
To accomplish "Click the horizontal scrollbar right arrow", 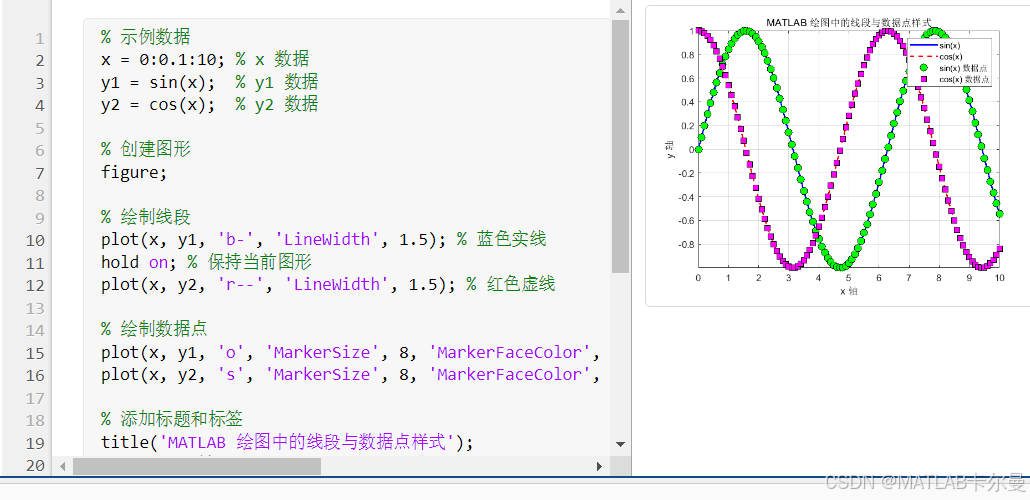I will point(599,466).
